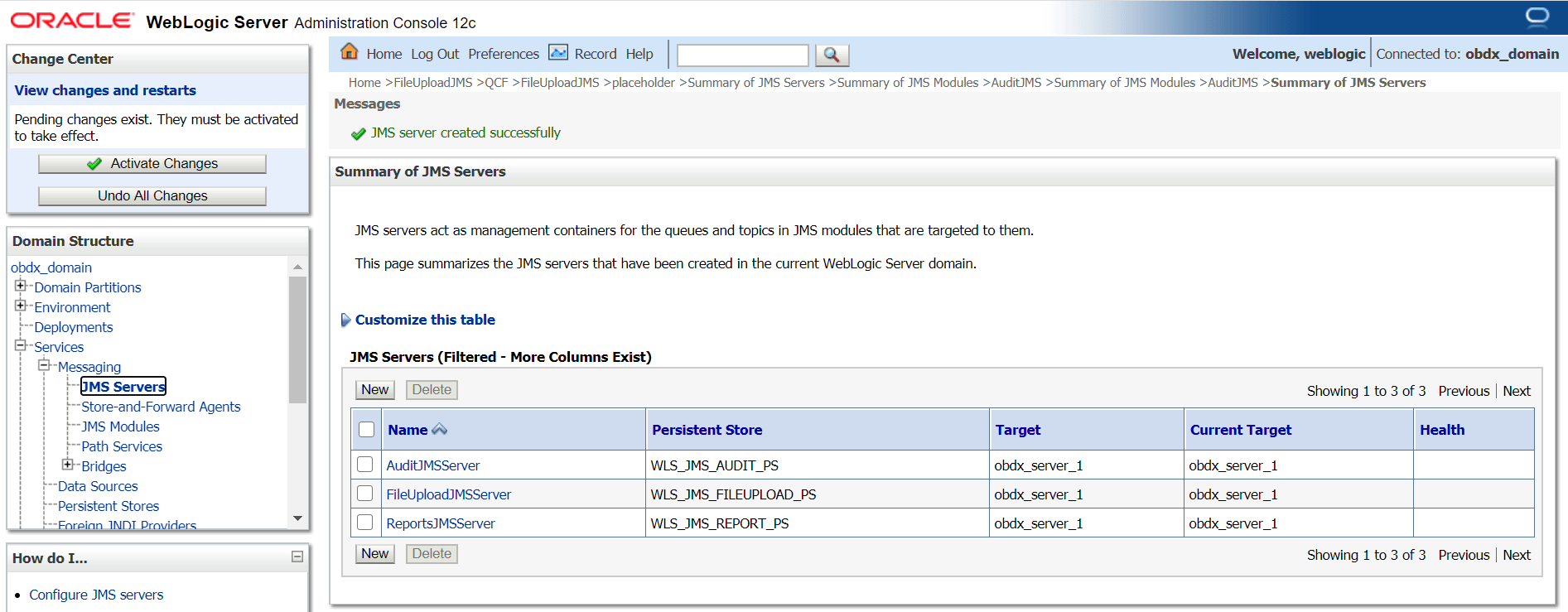Select the FileUploadJMSServer checkbox
This screenshot has height=612, width=1568.
[x=365, y=494]
